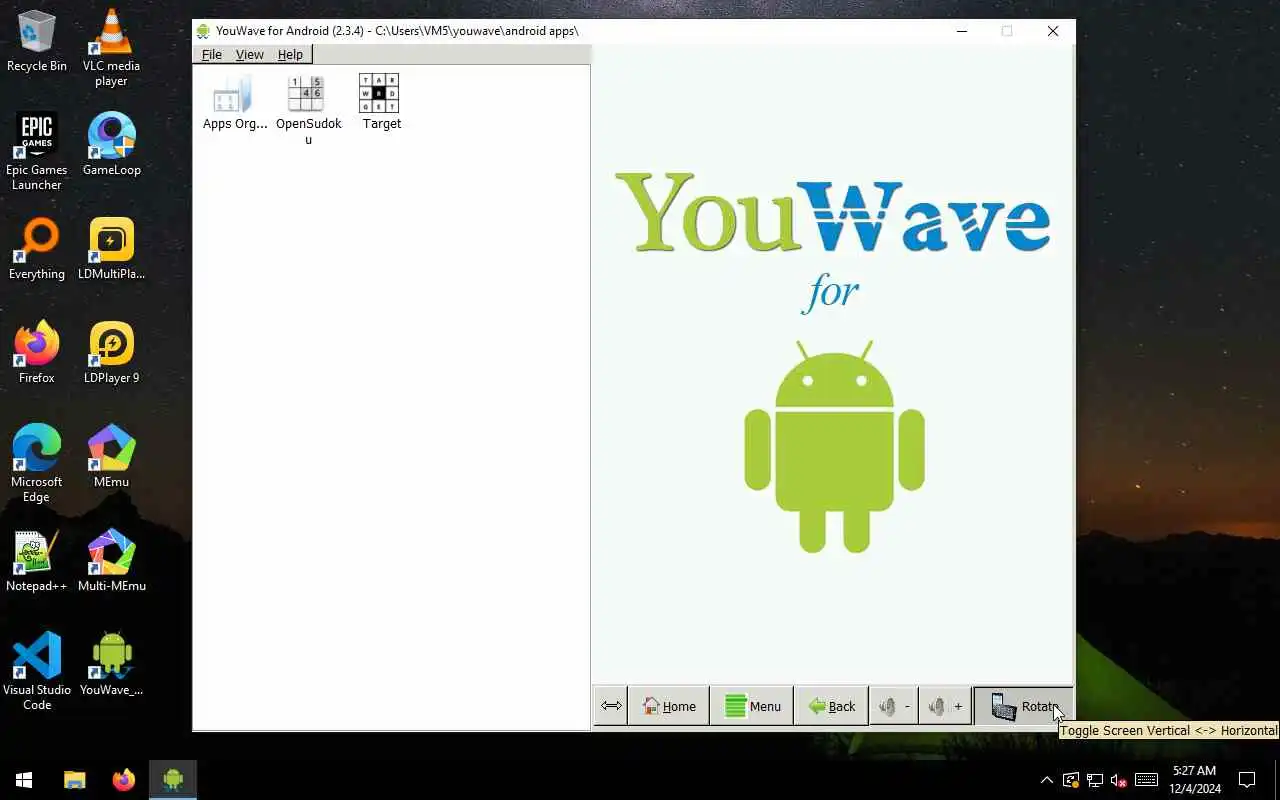Lower the volume with the minus button

(893, 706)
